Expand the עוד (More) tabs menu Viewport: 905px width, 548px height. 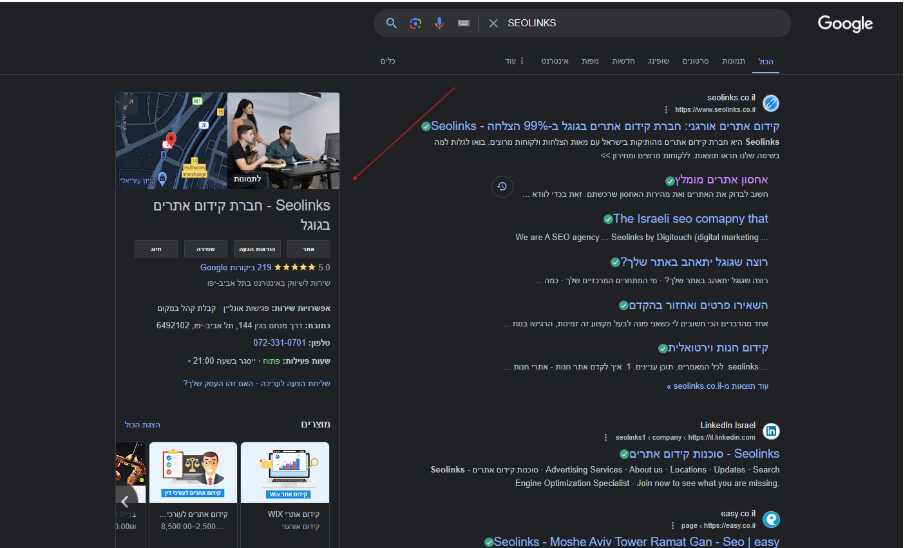pos(514,61)
